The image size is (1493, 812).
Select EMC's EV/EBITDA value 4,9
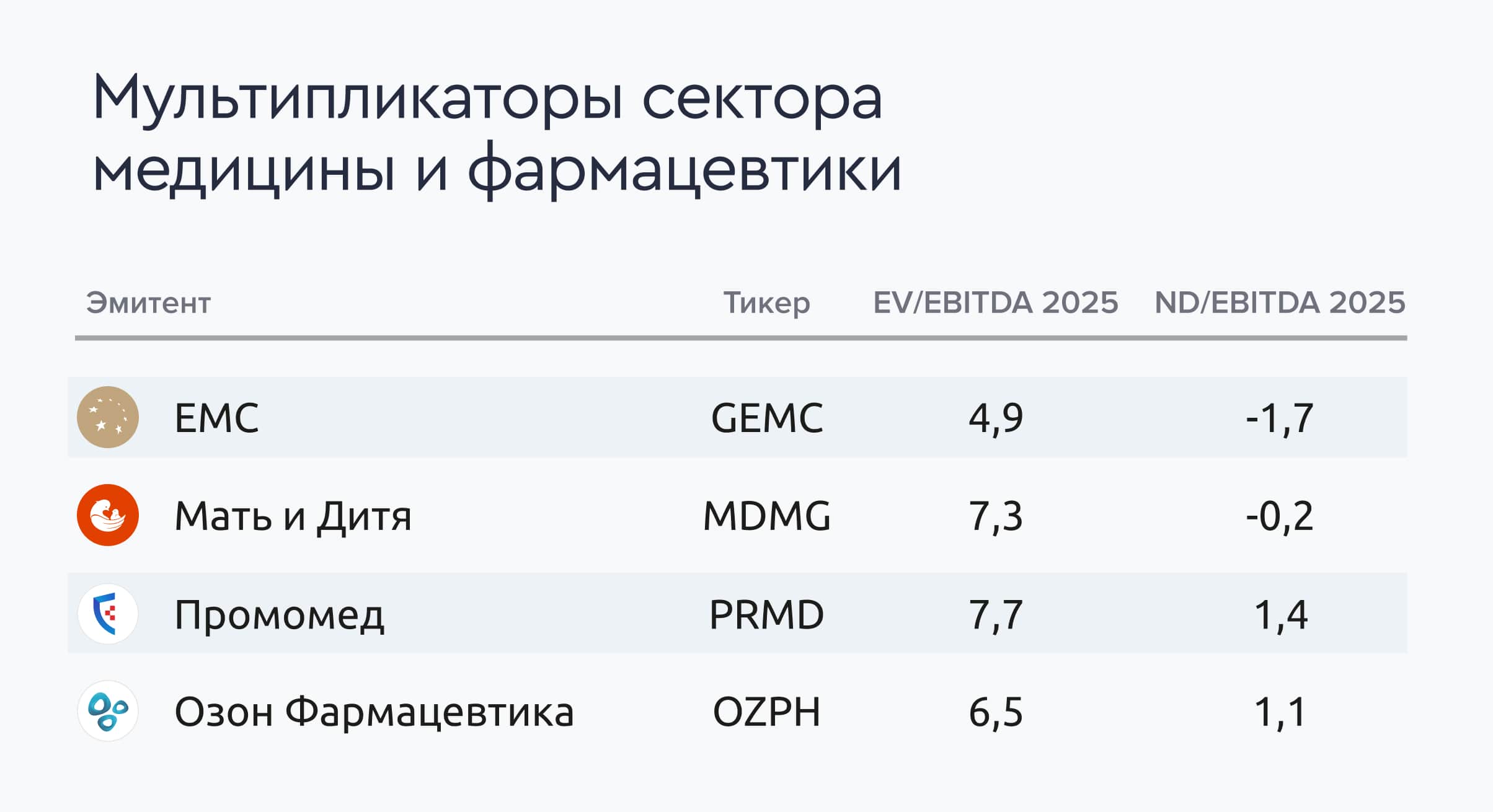coord(995,418)
